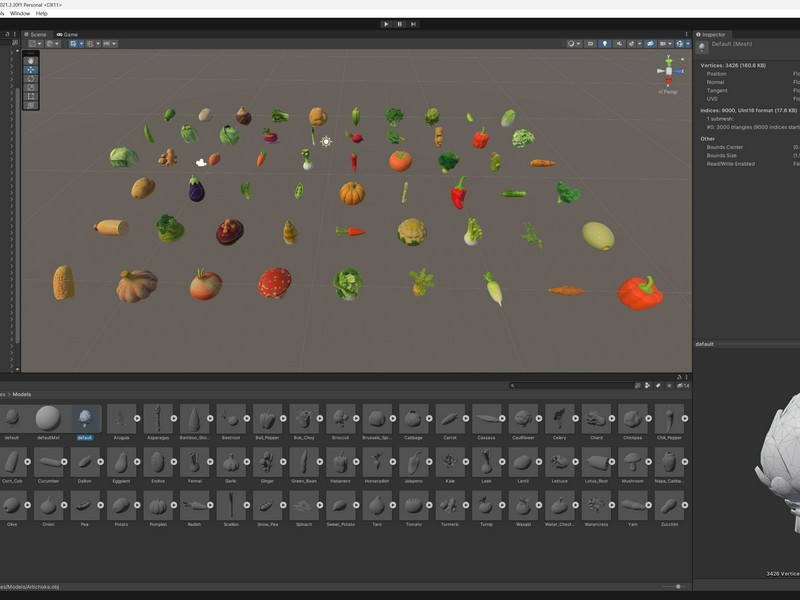Viewport: 800px width, 600px height.
Task: Select the Inspector tab
Action: pos(711,34)
